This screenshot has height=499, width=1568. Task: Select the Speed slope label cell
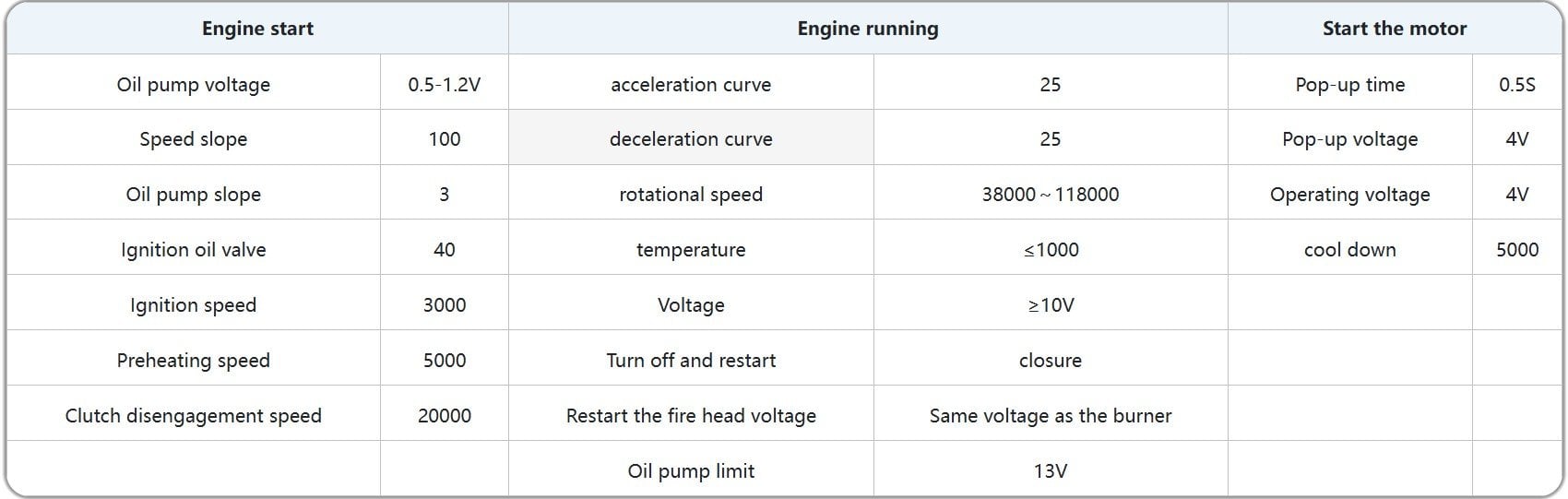pyautogui.click(x=194, y=139)
